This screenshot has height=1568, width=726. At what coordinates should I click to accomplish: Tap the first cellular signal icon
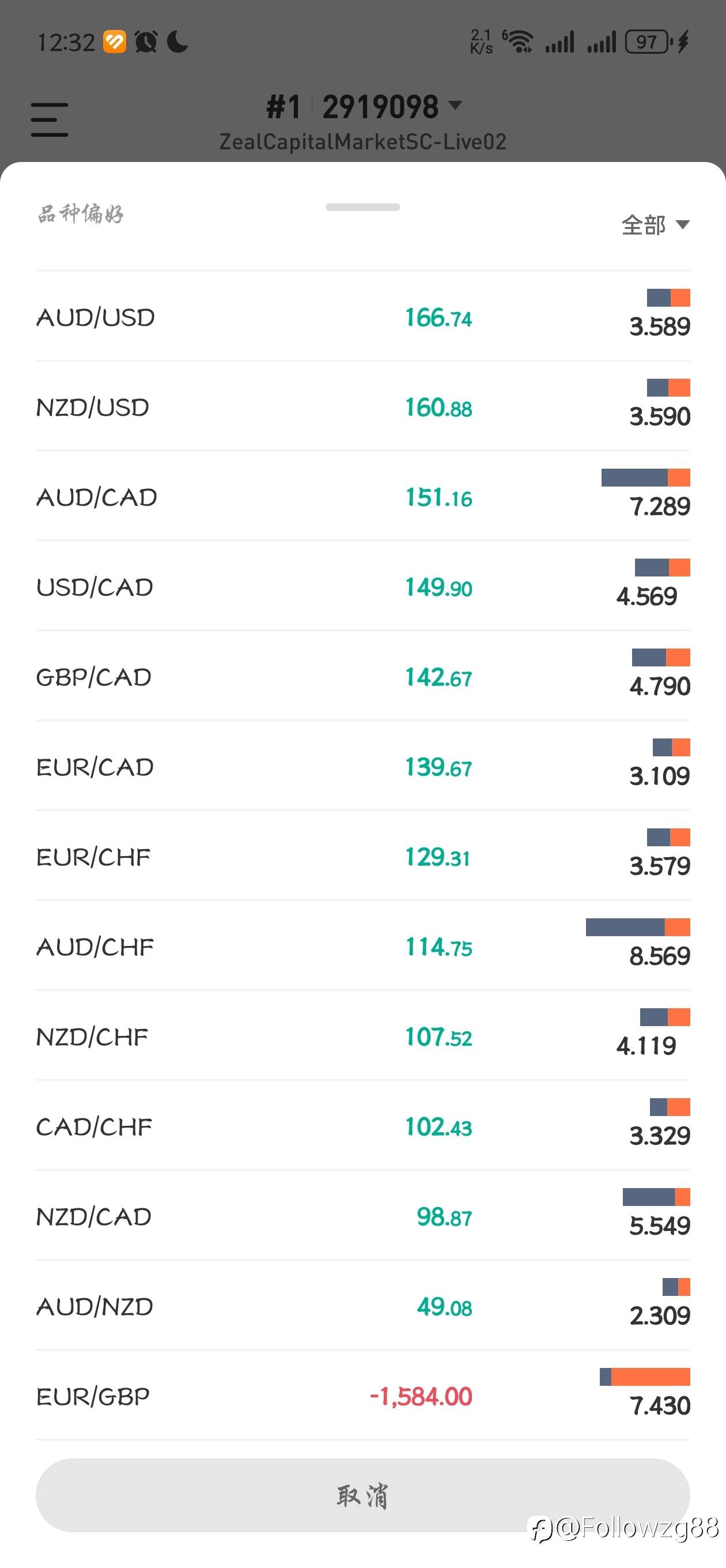[x=559, y=42]
